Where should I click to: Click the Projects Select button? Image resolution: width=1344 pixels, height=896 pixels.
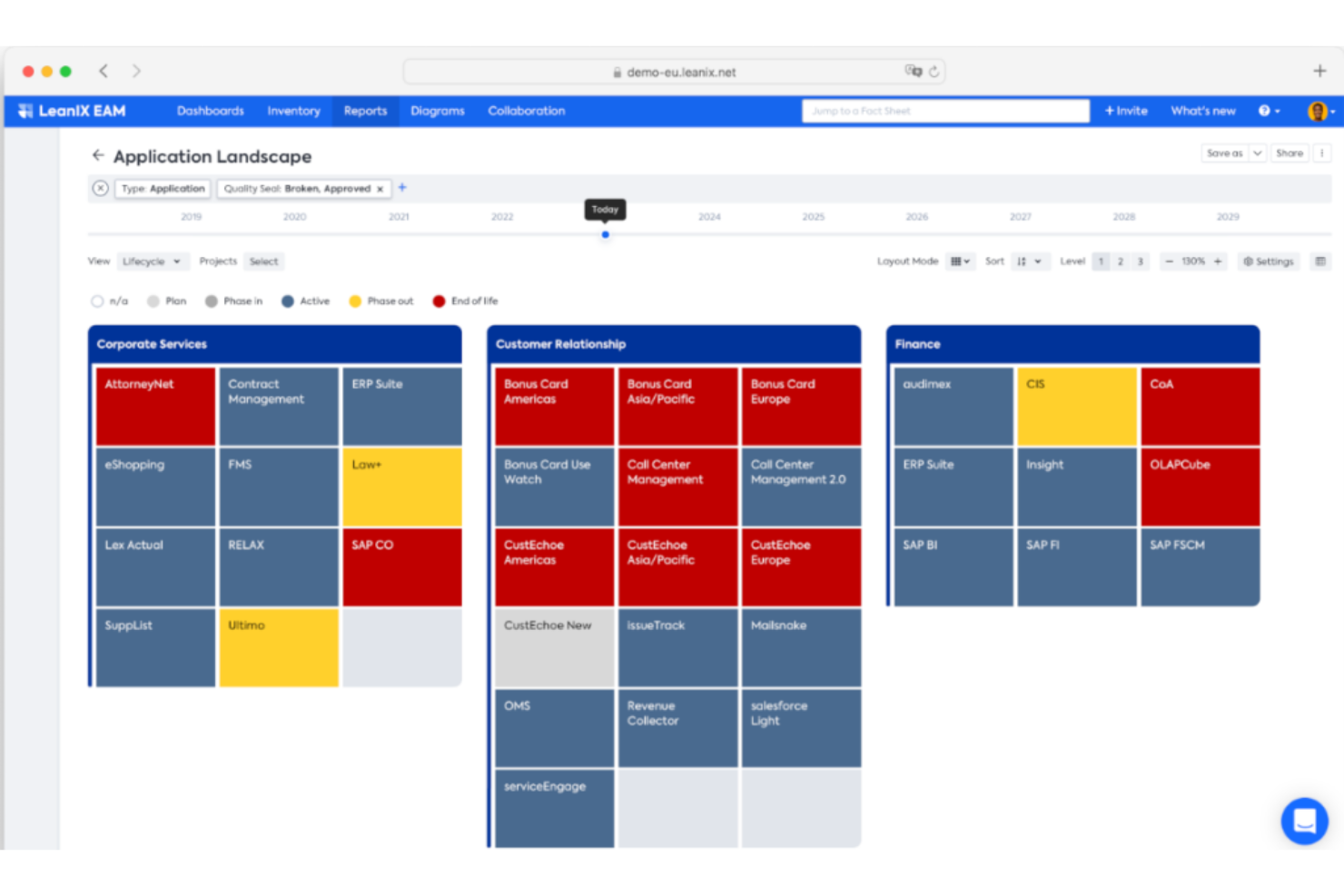[263, 261]
